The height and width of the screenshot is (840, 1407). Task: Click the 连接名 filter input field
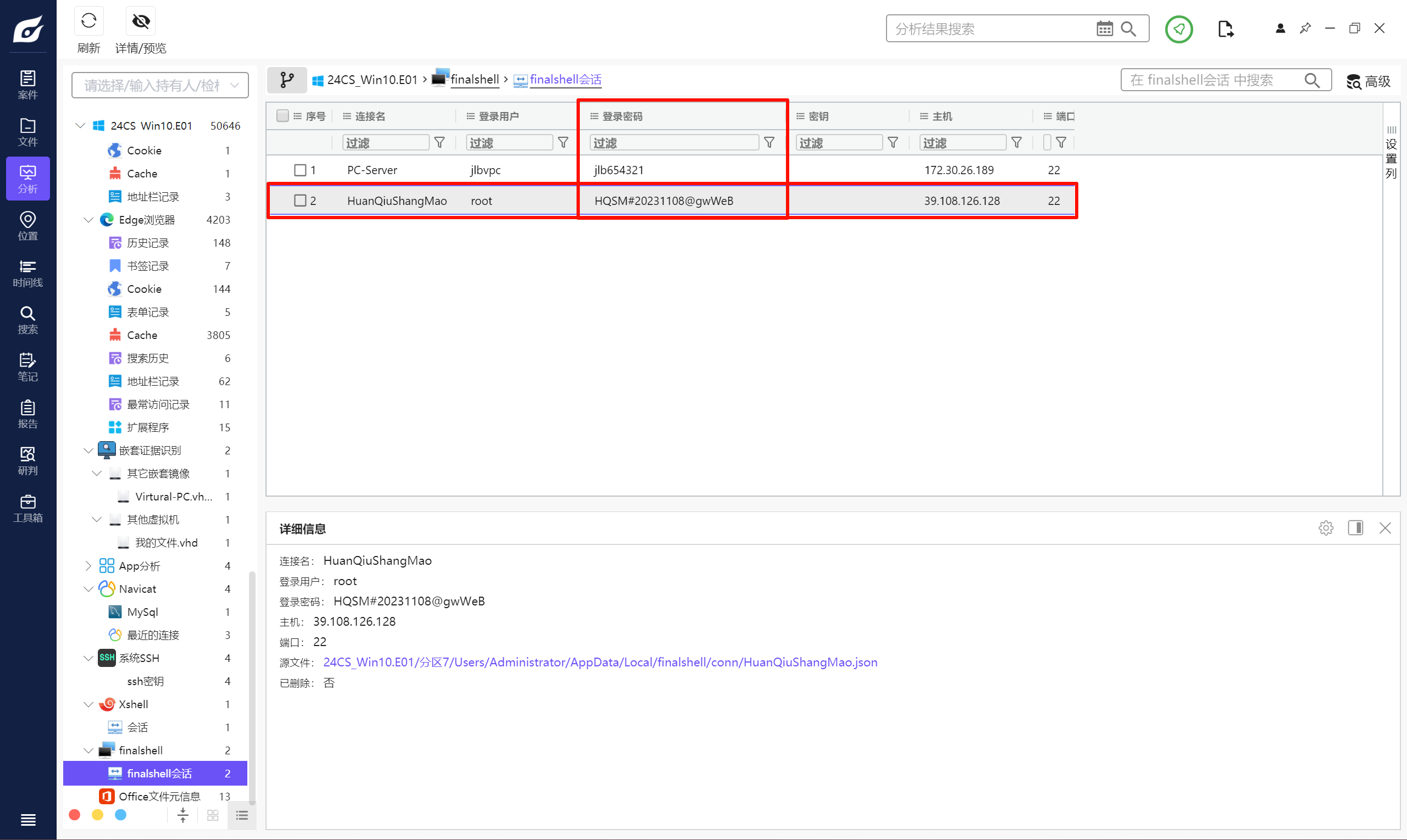(x=386, y=143)
